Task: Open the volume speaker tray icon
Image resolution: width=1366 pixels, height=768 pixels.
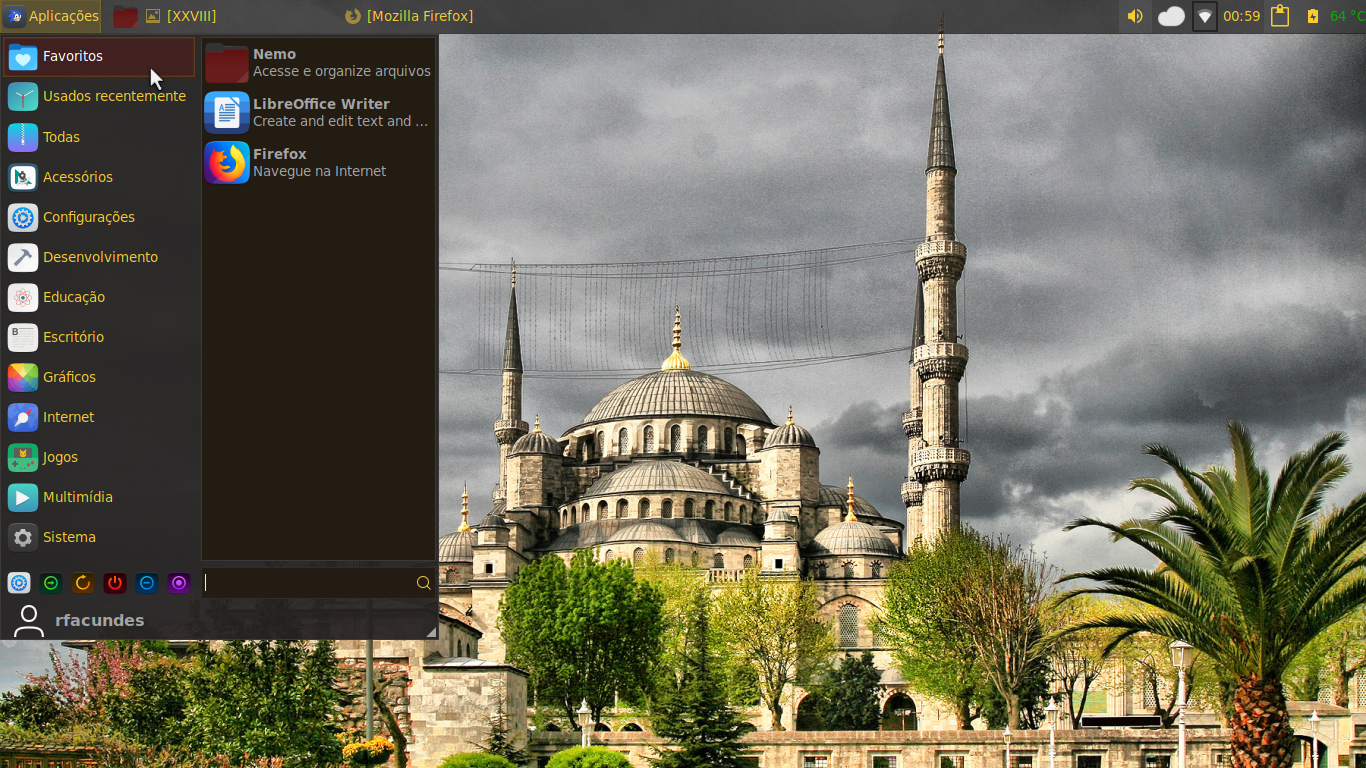Action: coord(1135,16)
